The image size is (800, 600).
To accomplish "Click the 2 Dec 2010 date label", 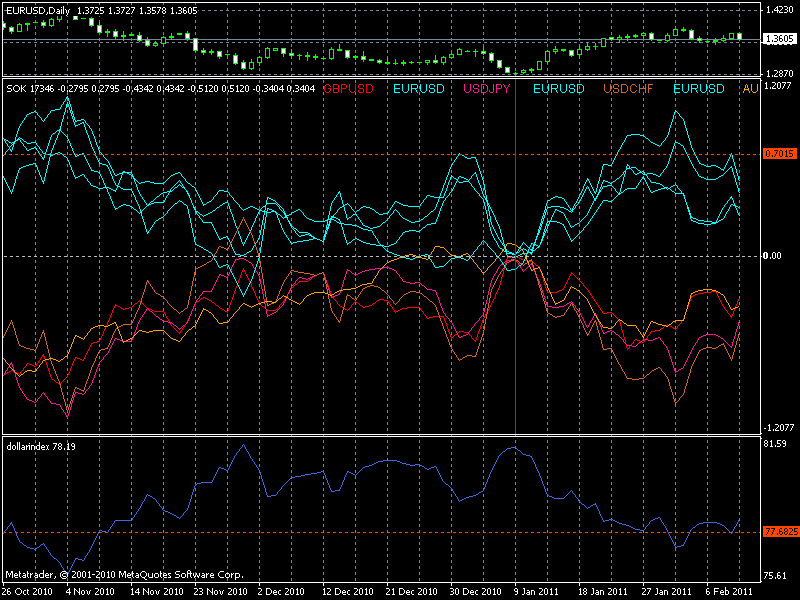I will pos(281,592).
